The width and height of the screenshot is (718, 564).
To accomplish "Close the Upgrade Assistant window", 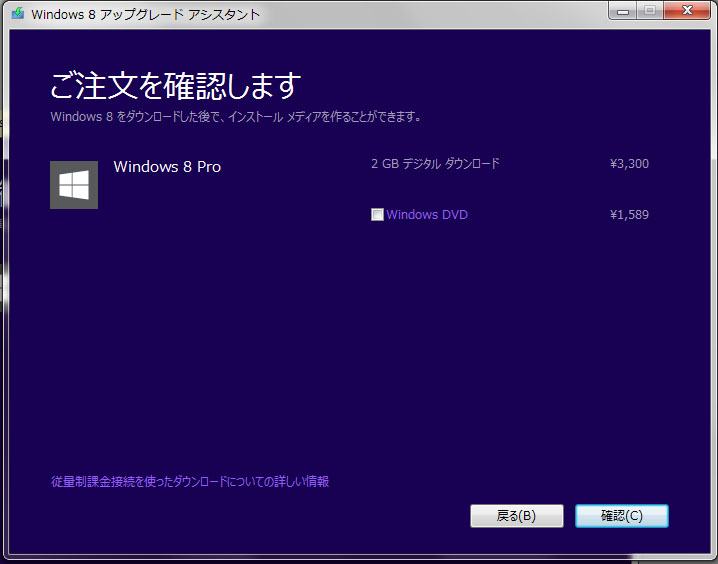I will pyautogui.click(x=686, y=11).
